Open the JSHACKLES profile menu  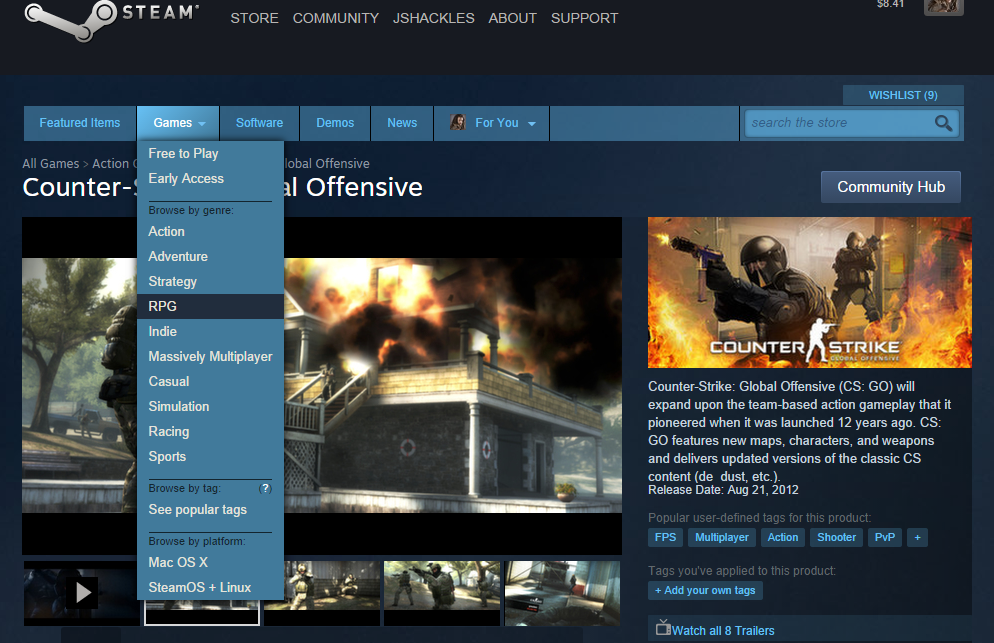(x=434, y=18)
